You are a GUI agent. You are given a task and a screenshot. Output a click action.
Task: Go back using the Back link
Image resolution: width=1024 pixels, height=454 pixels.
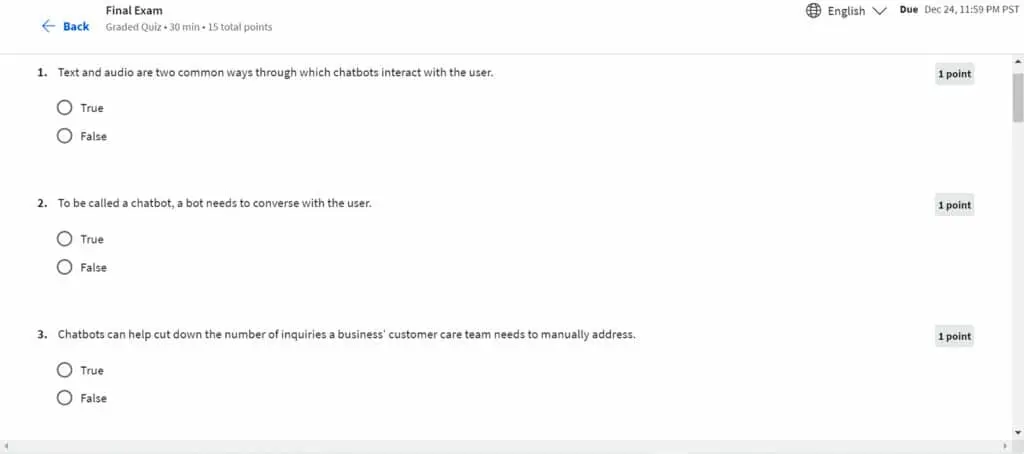point(76,26)
